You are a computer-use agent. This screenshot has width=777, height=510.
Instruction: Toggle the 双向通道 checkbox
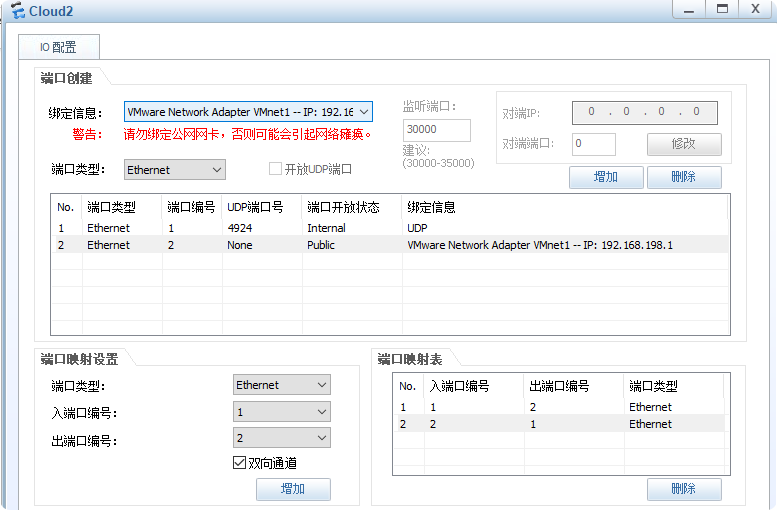(x=239, y=463)
